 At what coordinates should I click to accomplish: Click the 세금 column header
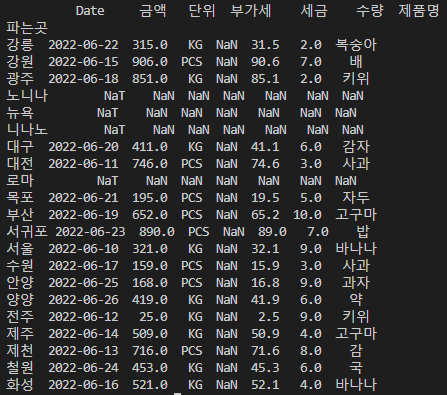tap(314, 11)
